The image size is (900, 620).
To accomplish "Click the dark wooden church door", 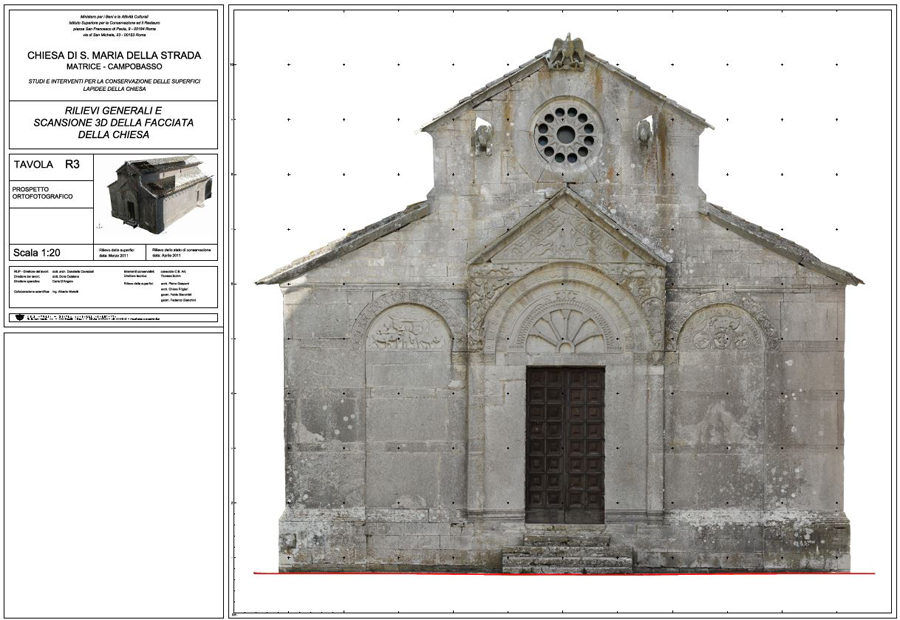I will coord(565,445).
